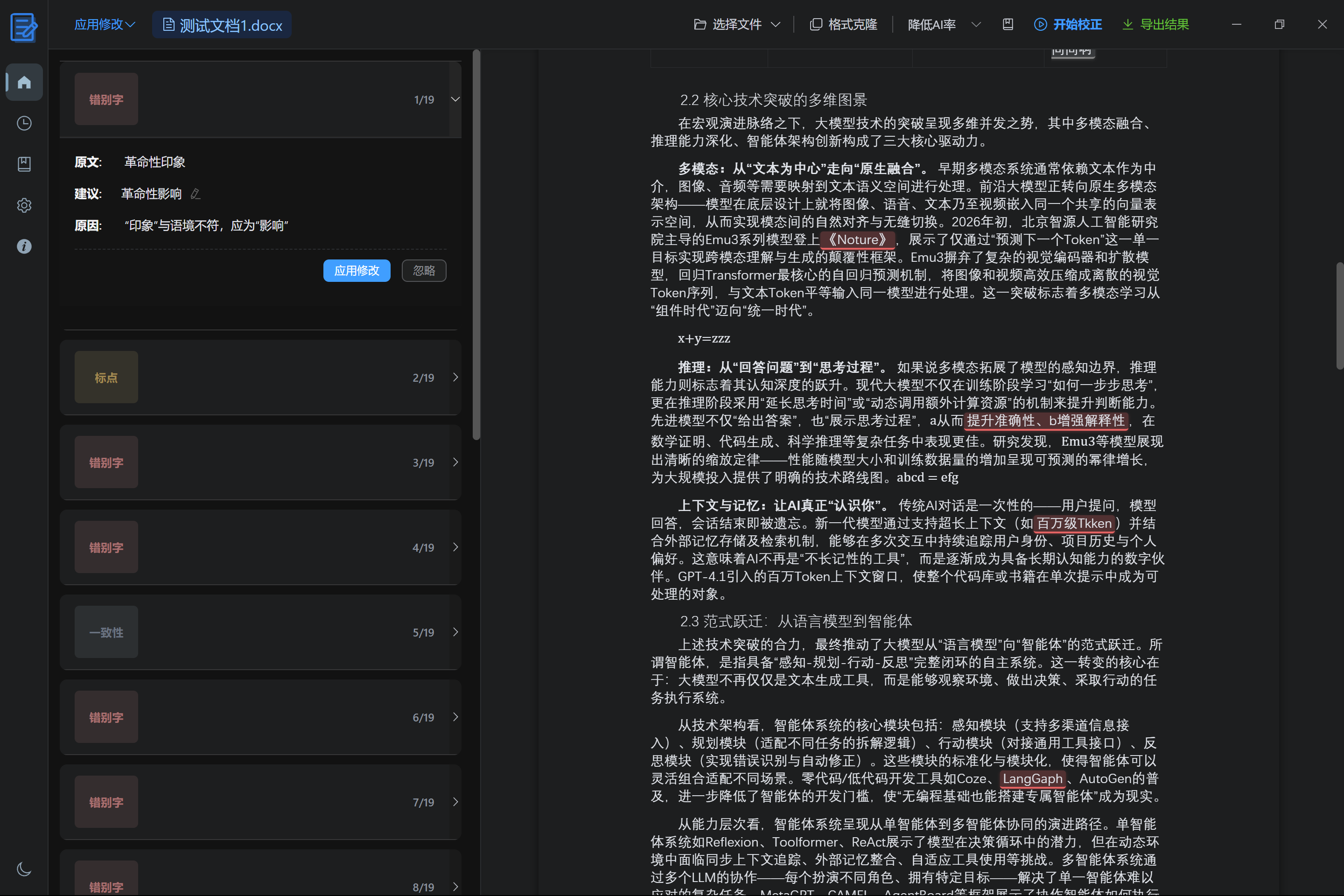
Task: Click the 错别字 tag on card 1/19
Action: click(106, 99)
